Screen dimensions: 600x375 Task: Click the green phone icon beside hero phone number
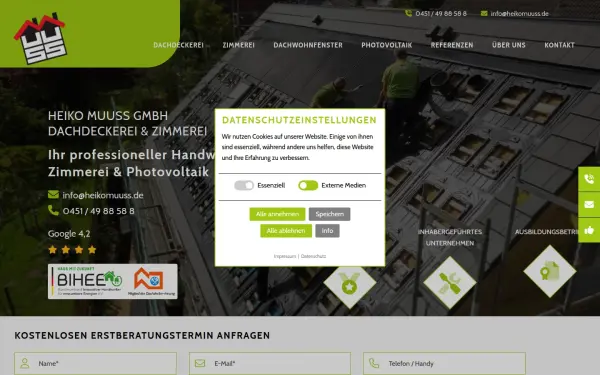click(53, 210)
